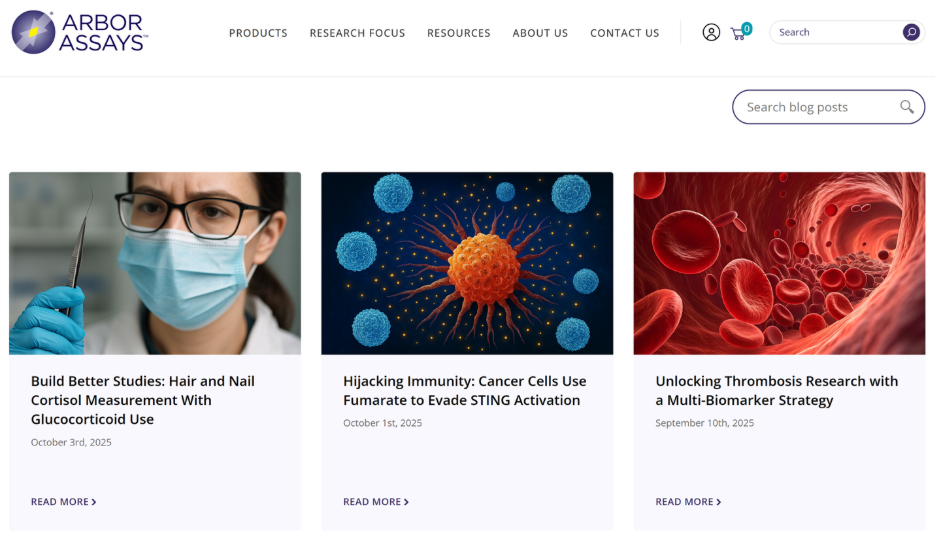936x541 pixels.
Task: Click Read More under the cortisol post
Action: 64,502
